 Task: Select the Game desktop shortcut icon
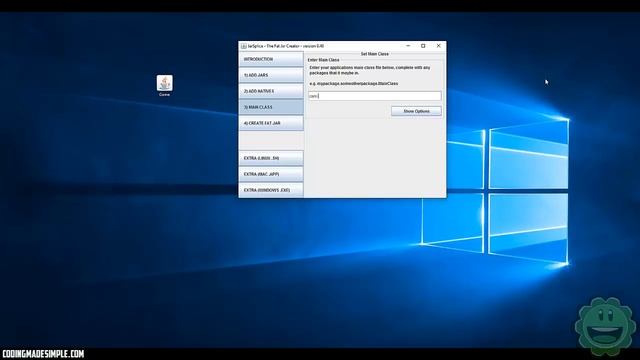tap(164, 86)
